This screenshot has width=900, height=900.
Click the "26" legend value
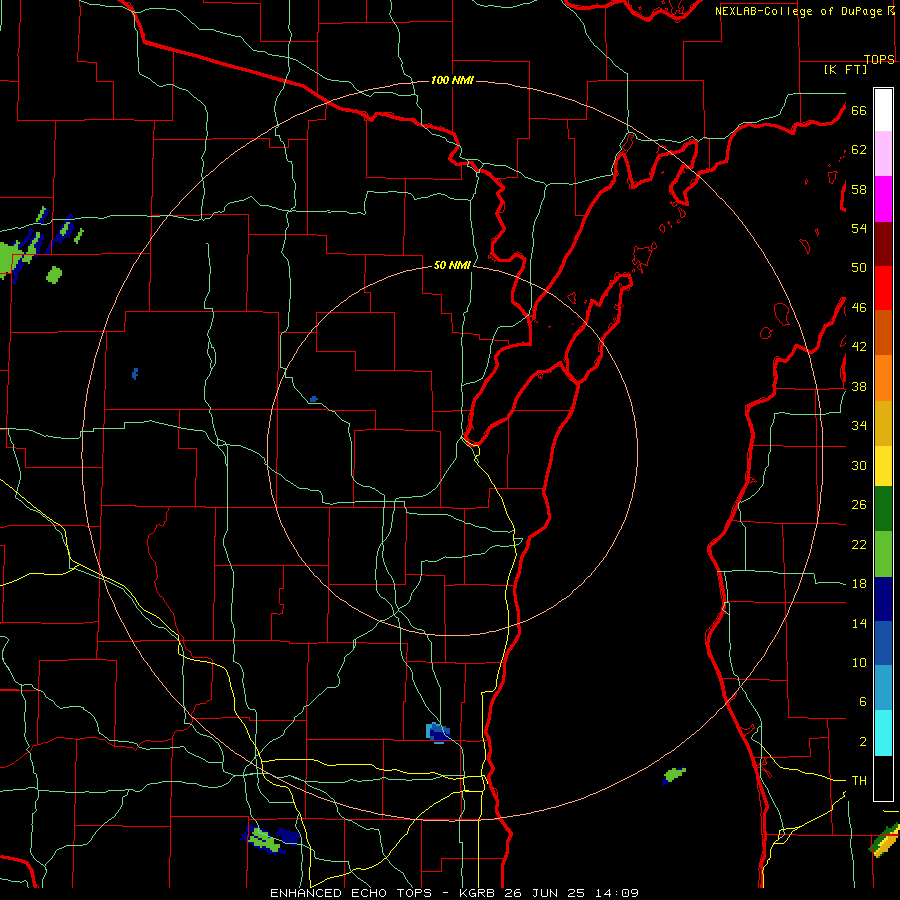(x=859, y=505)
